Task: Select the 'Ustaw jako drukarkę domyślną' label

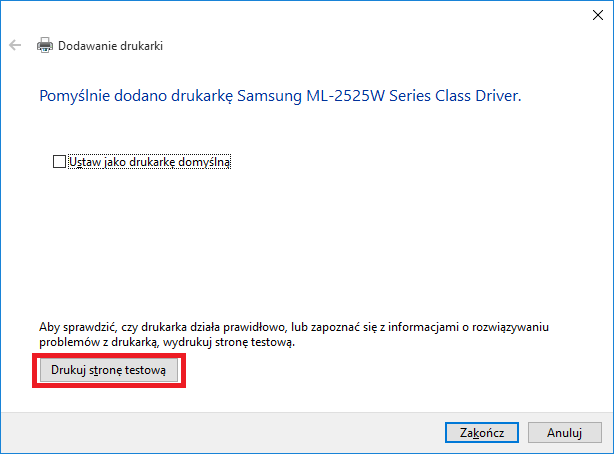Action: pos(150,162)
